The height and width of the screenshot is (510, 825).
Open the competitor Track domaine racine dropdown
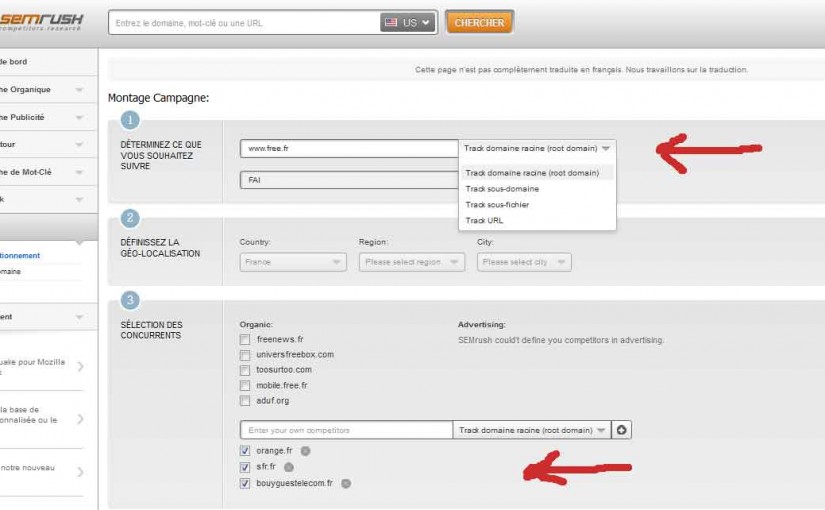pos(532,430)
